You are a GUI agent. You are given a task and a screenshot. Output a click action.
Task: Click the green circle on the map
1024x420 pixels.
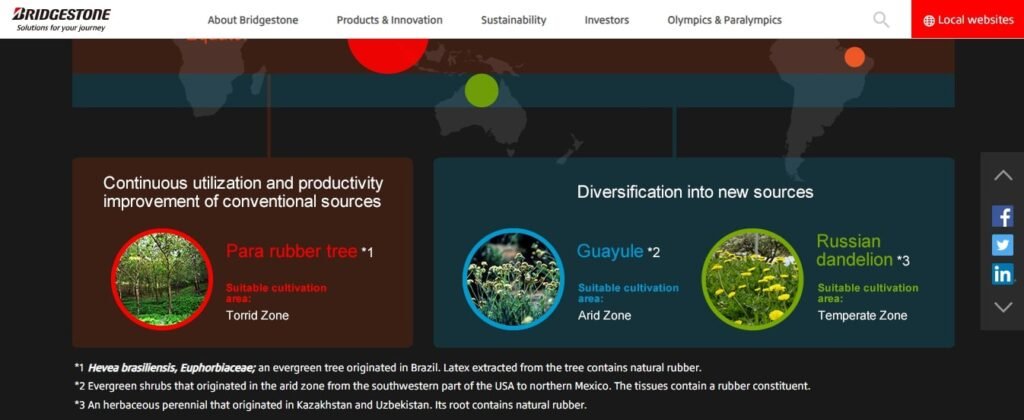click(481, 90)
